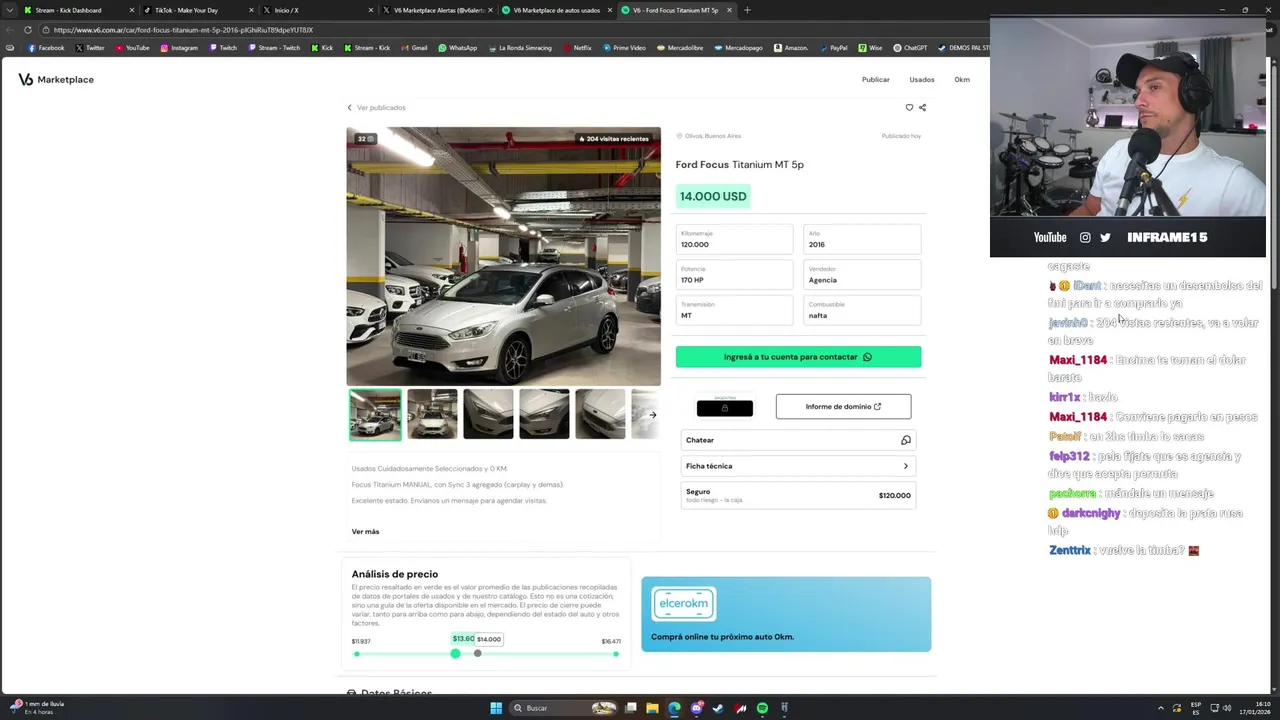This screenshot has height=720, width=1280.
Task: Click the grey $14.000 slider marker
Action: [x=477, y=653]
